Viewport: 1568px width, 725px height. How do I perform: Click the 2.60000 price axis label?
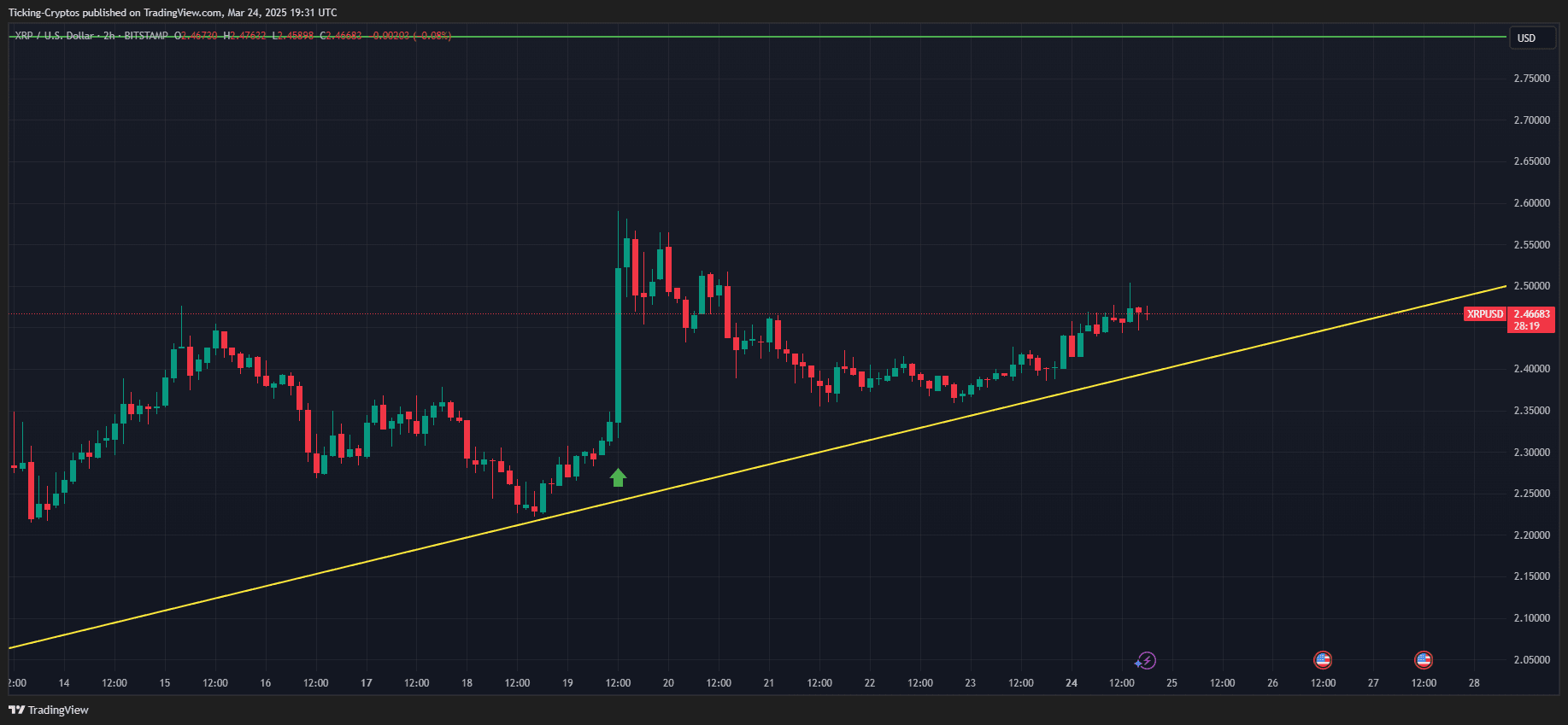[1531, 203]
